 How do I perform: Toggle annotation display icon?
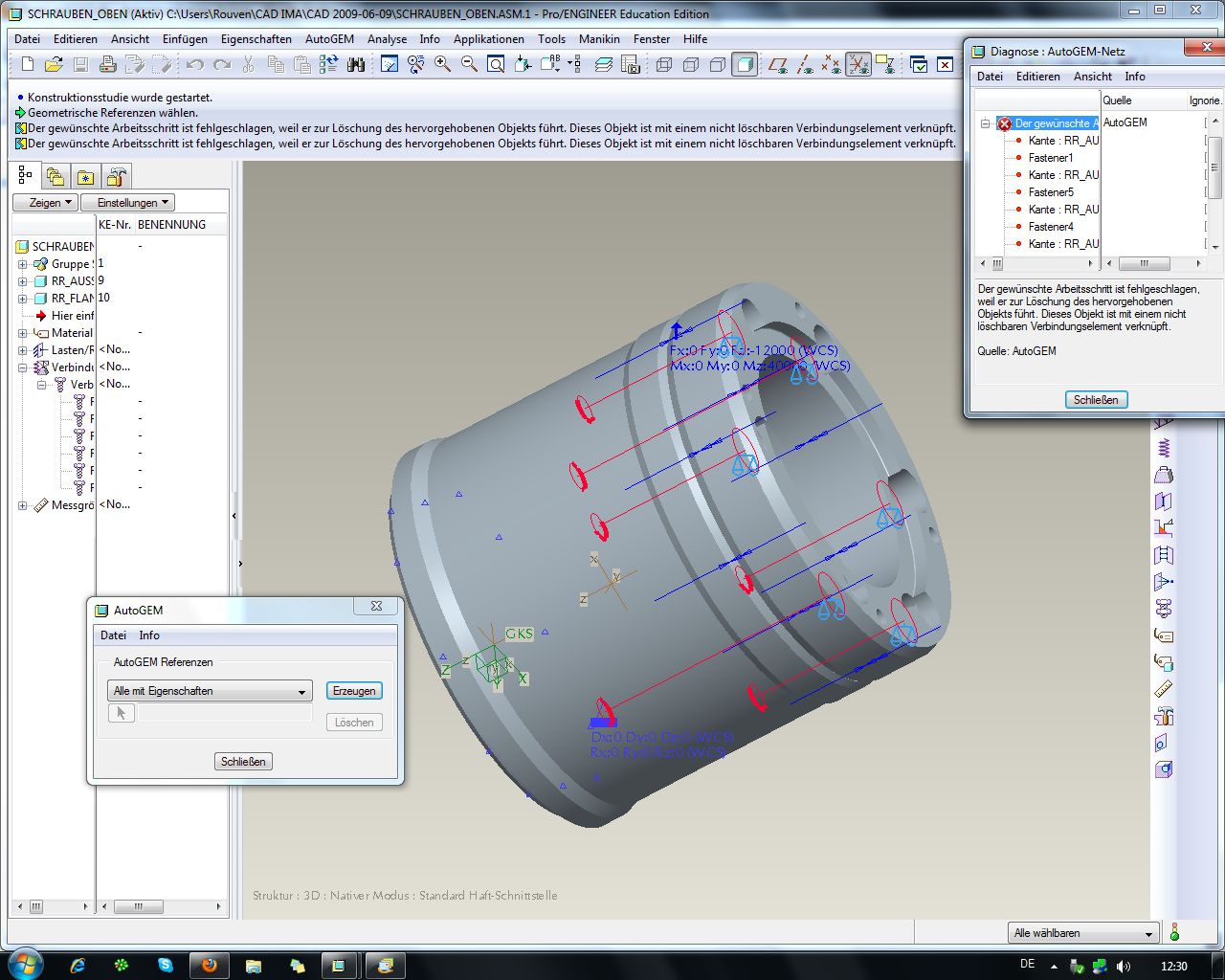click(x=885, y=64)
